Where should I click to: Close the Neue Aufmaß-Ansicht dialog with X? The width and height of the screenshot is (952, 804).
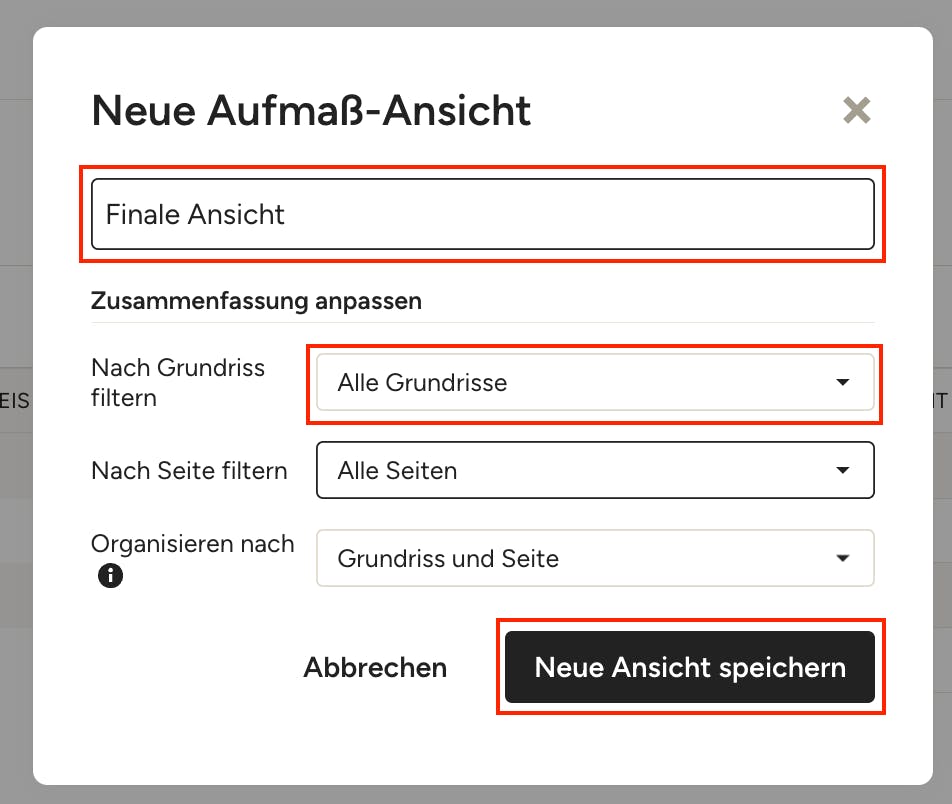857,111
